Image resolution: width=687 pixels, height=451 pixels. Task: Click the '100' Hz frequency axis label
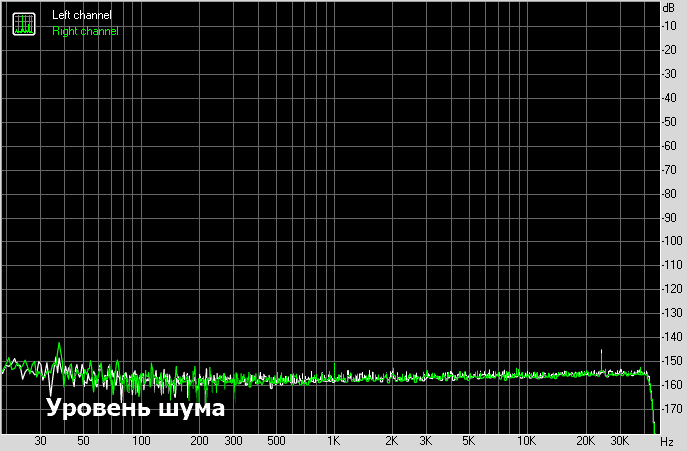click(142, 441)
